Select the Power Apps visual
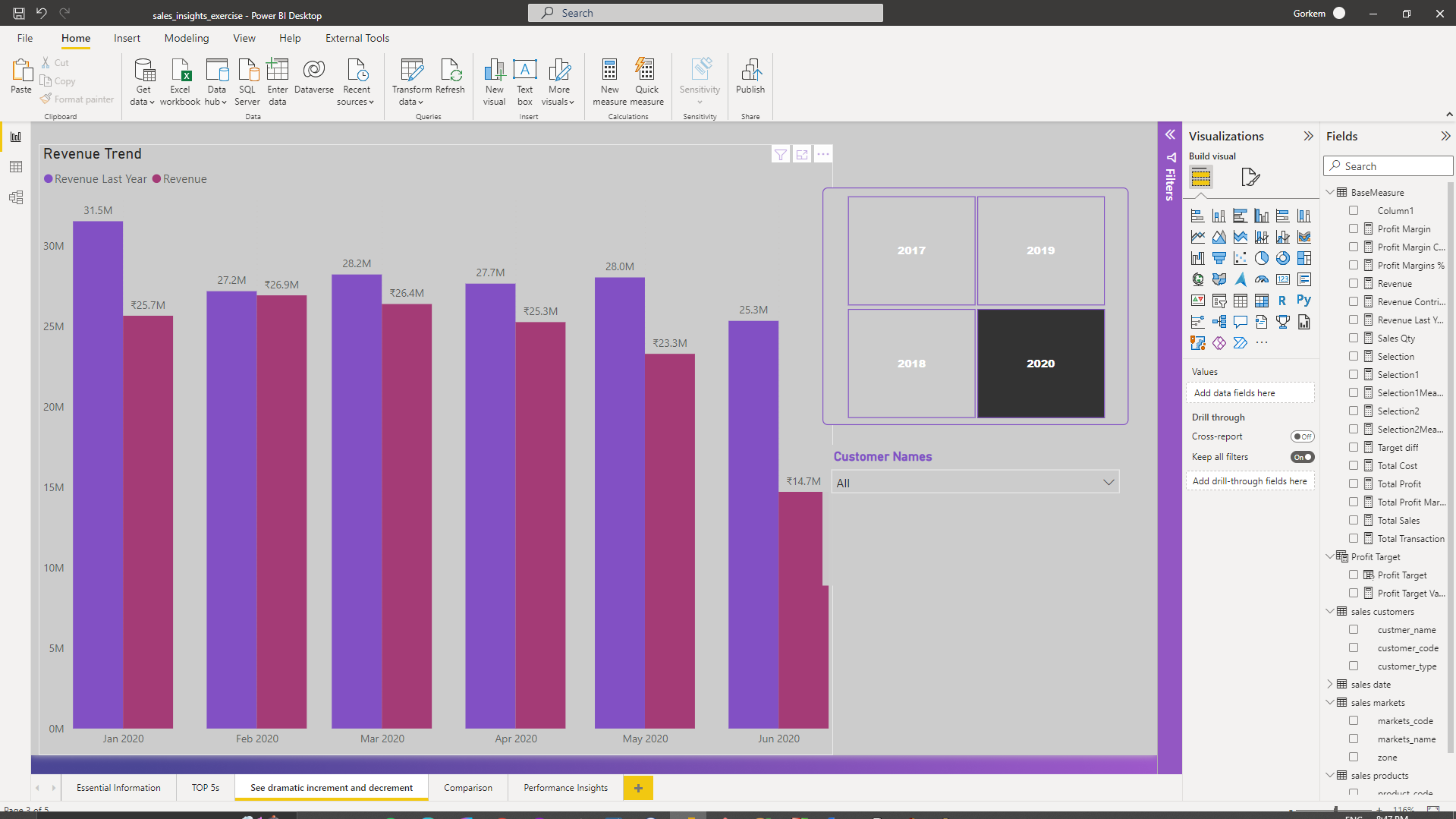The width and height of the screenshot is (1456, 819). click(x=1219, y=343)
